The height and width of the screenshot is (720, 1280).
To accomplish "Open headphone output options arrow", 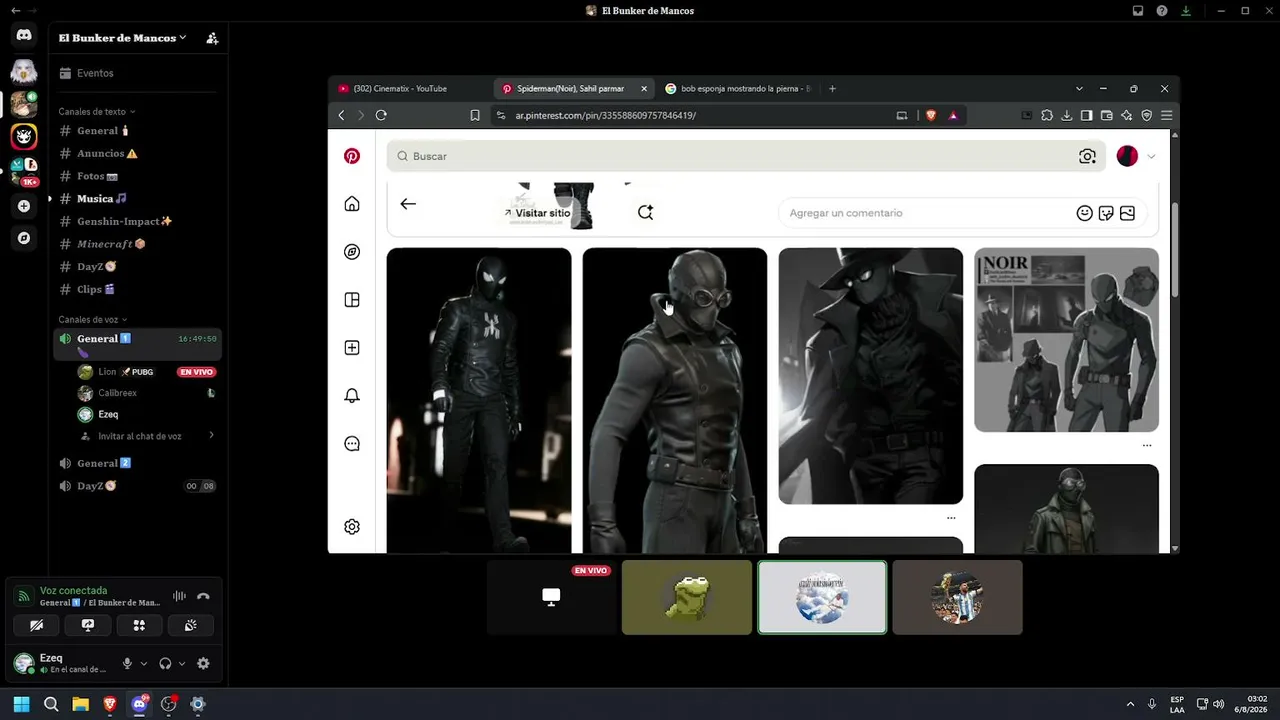I will (x=182, y=663).
